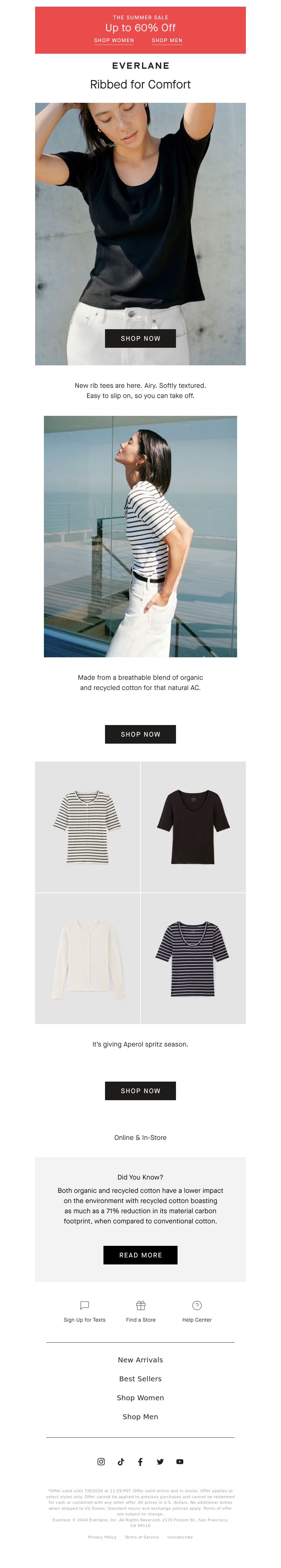Open the Instagram social icon
The width and height of the screenshot is (281, 1568).
[101, 1461]
